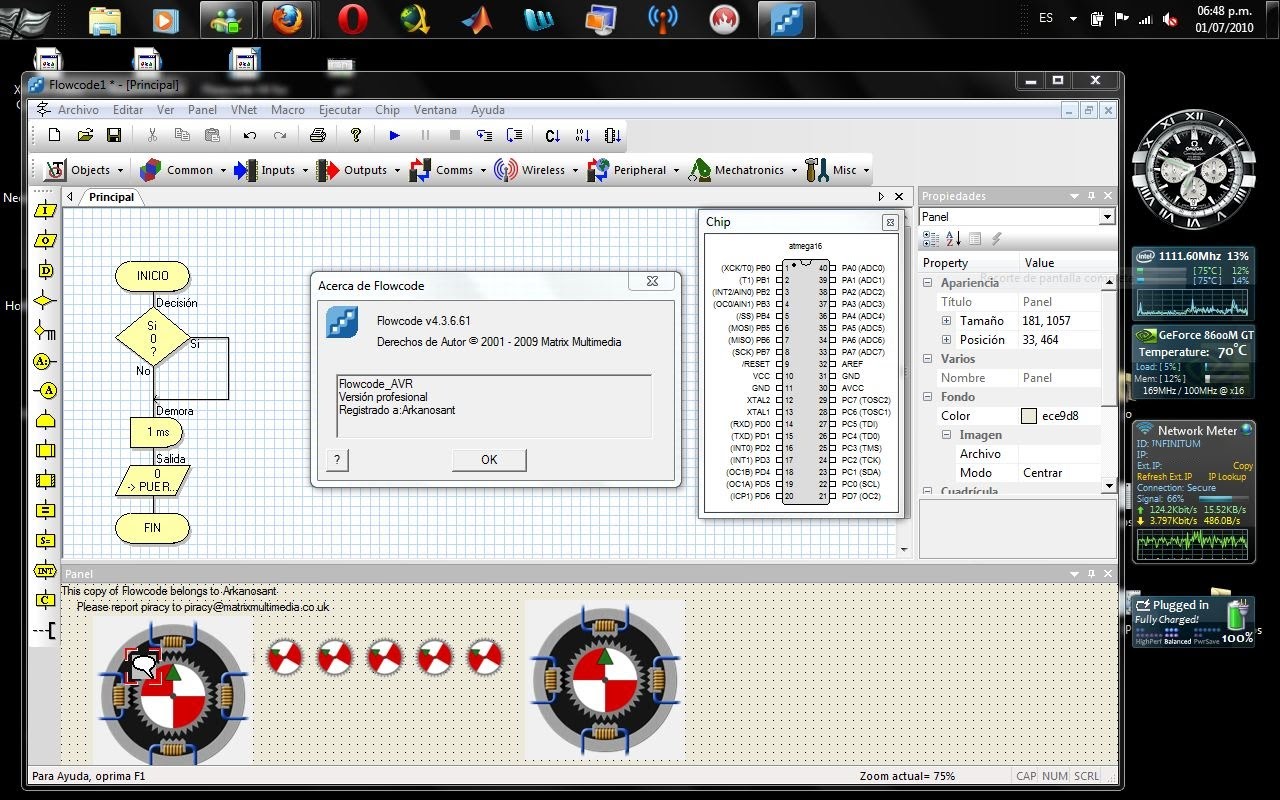The image size is (1280, 800).
Task: Save the flowchart with floppy icon
Action: click(114, 135)
